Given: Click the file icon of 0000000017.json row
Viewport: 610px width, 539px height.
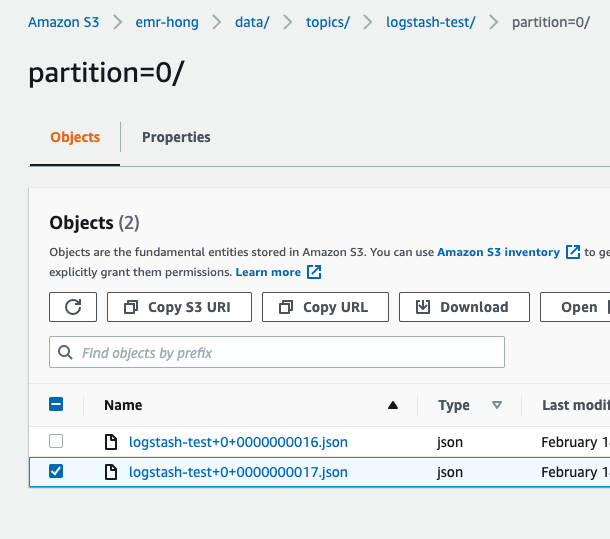Looking at the screenshot, I should pyautogui.click(x=111, y=472).
